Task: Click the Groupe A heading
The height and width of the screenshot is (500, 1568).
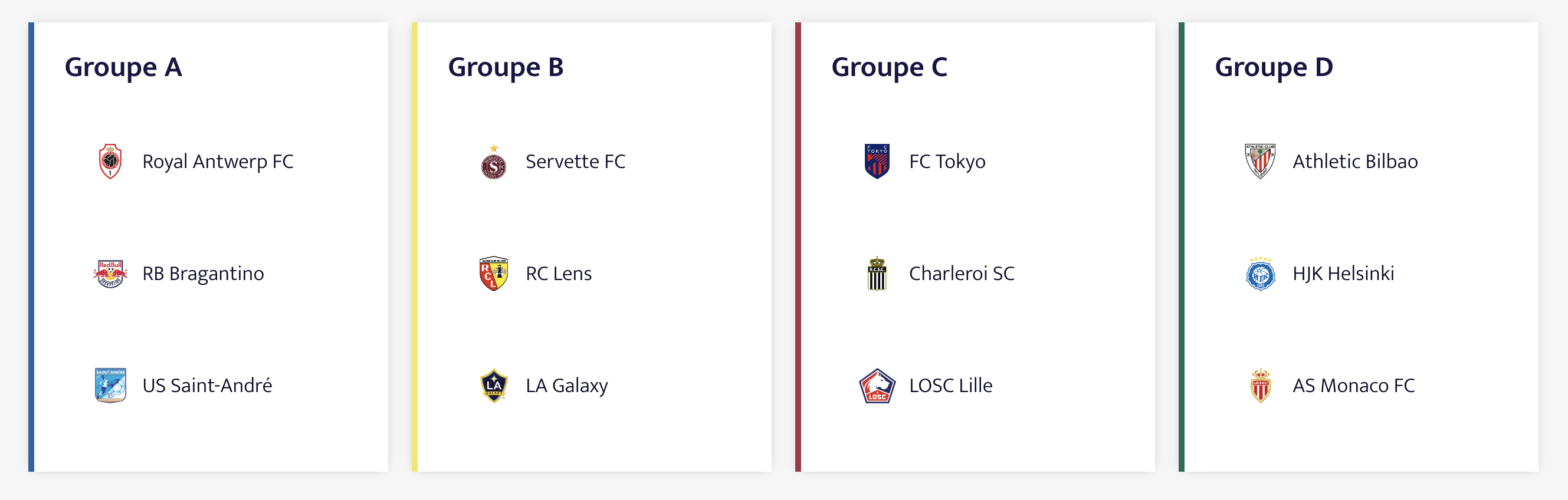Action: (x=123, y=67)
